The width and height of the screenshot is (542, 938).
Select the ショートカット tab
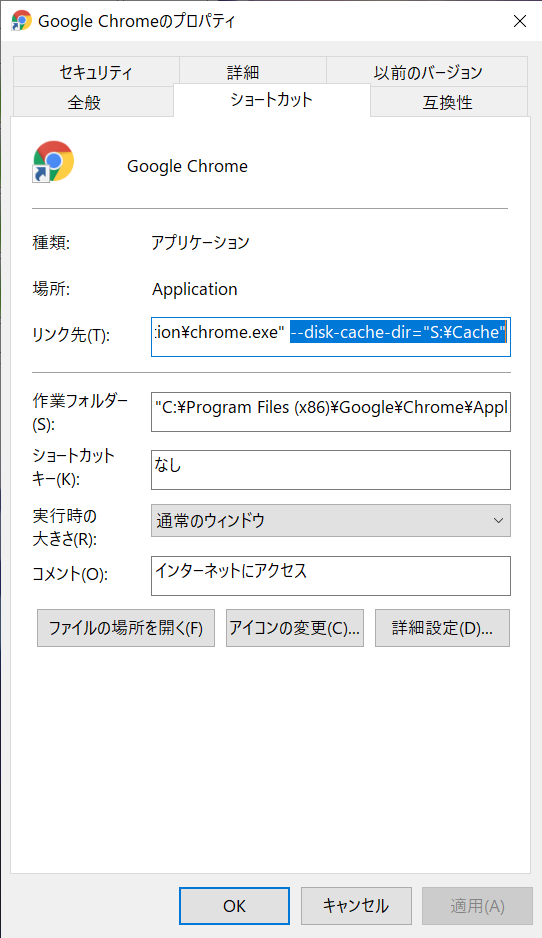(272, 100)
